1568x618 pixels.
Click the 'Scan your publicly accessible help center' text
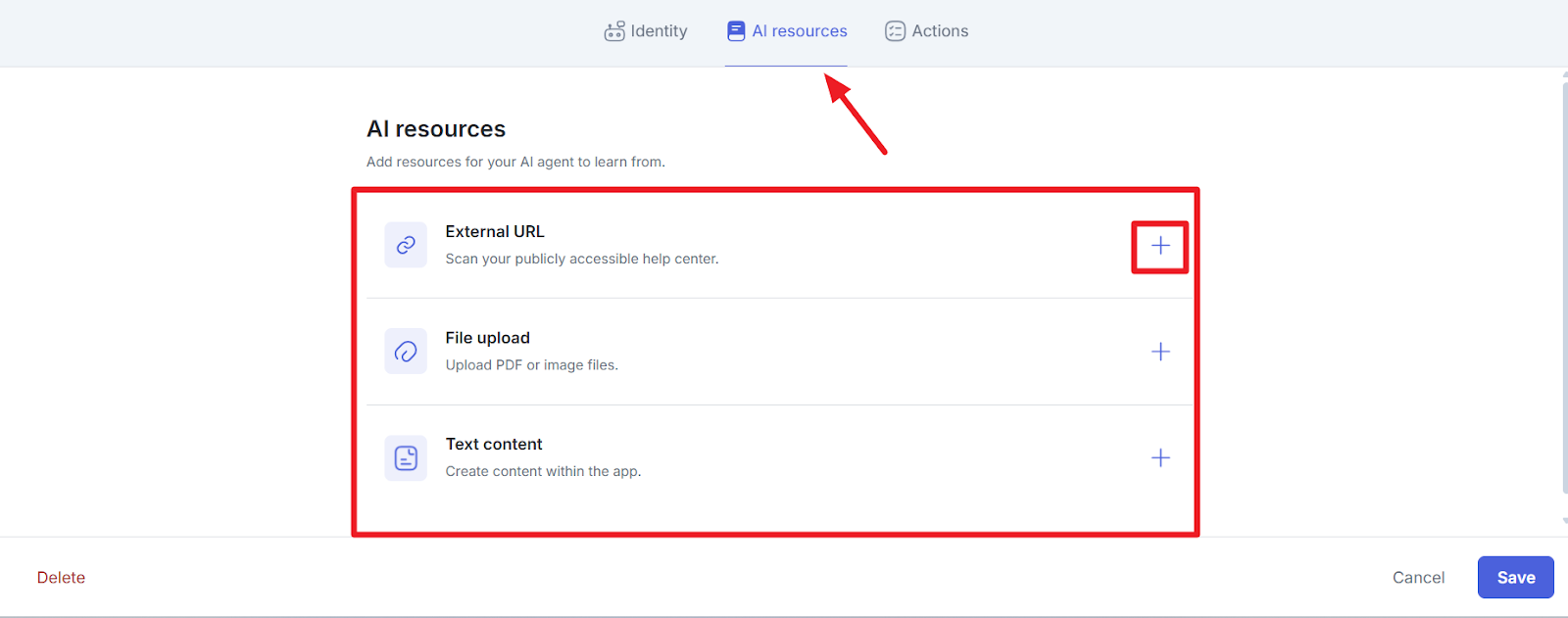click(581, 259)
